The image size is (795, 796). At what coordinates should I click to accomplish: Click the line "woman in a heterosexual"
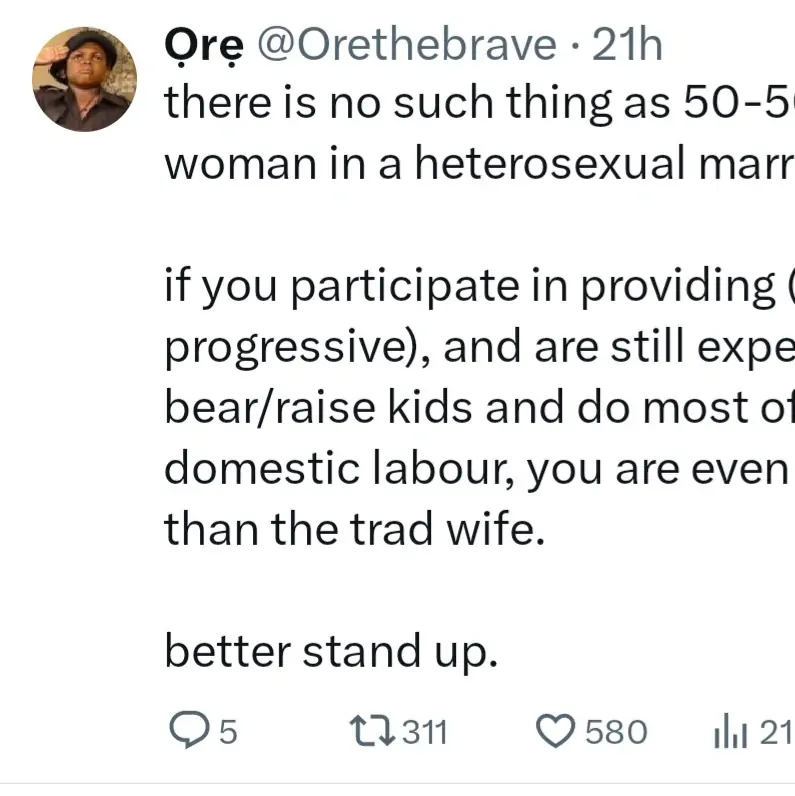478,163
